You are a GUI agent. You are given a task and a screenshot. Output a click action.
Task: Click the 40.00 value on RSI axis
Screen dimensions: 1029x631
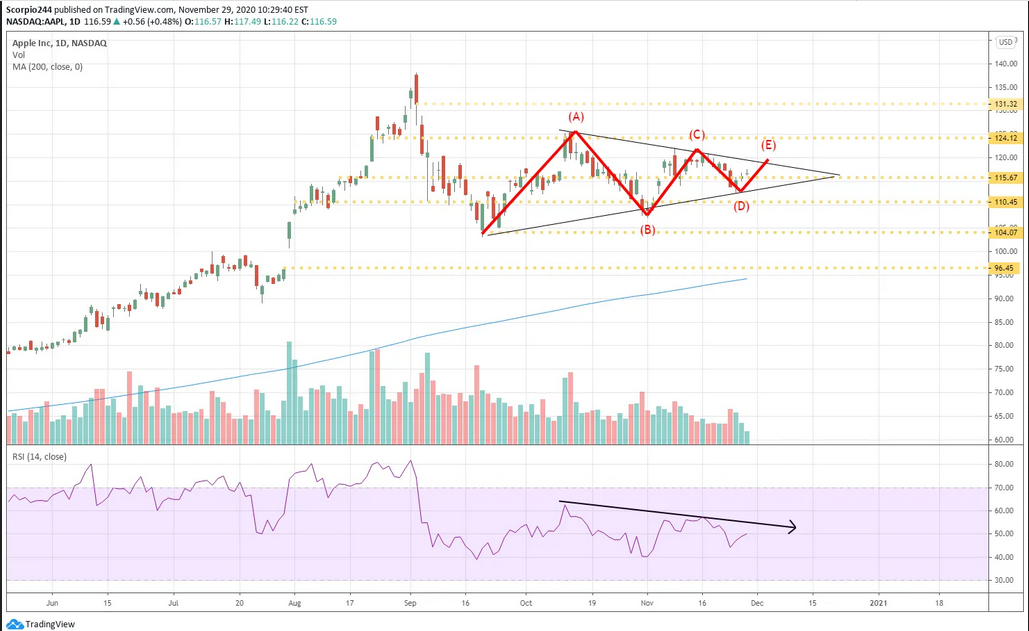point(1006,558)
